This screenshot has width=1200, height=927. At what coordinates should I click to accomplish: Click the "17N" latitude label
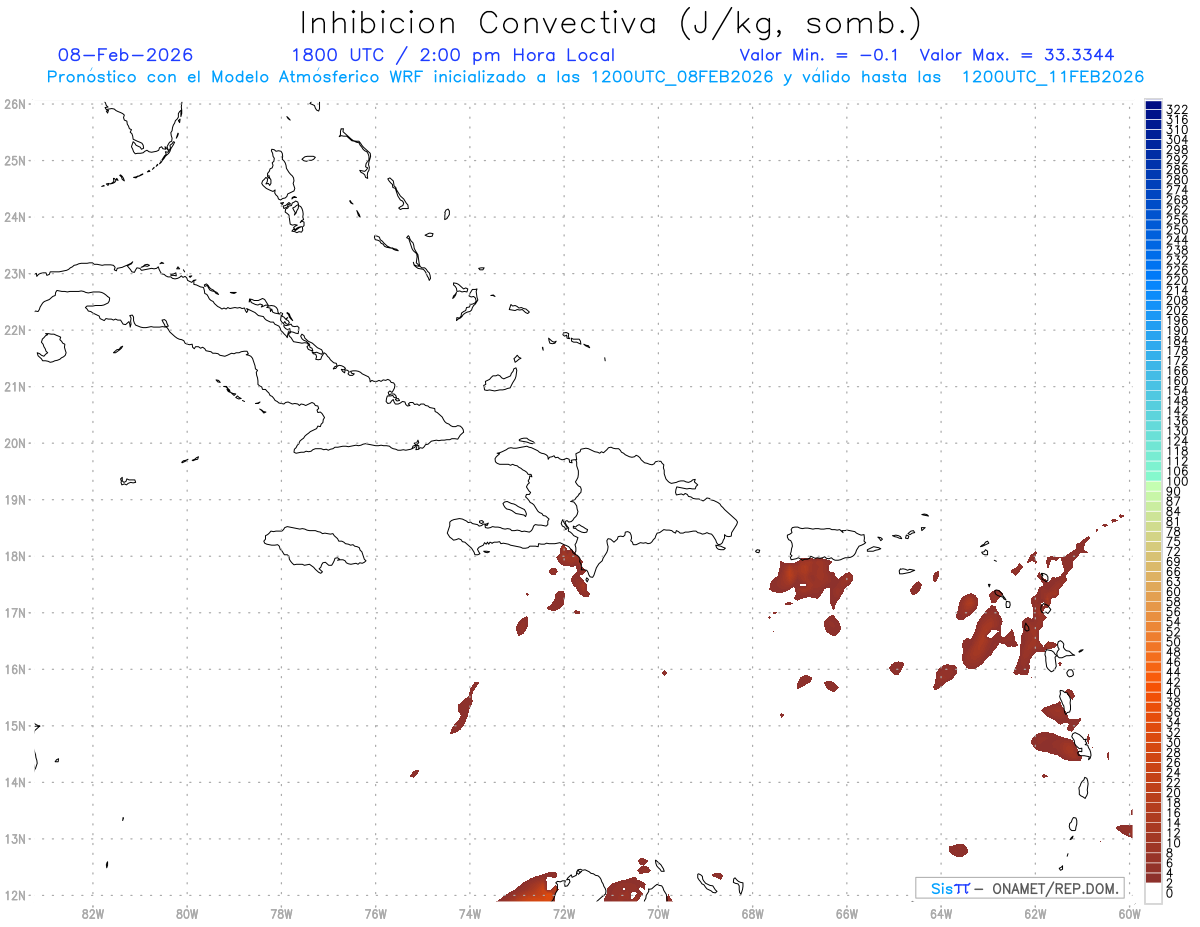coord(14,612)
